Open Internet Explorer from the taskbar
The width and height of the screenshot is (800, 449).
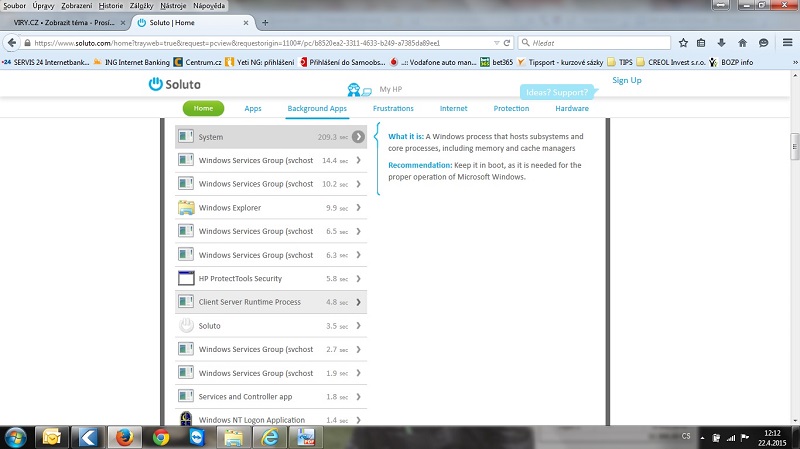click(x=270, y=437)
